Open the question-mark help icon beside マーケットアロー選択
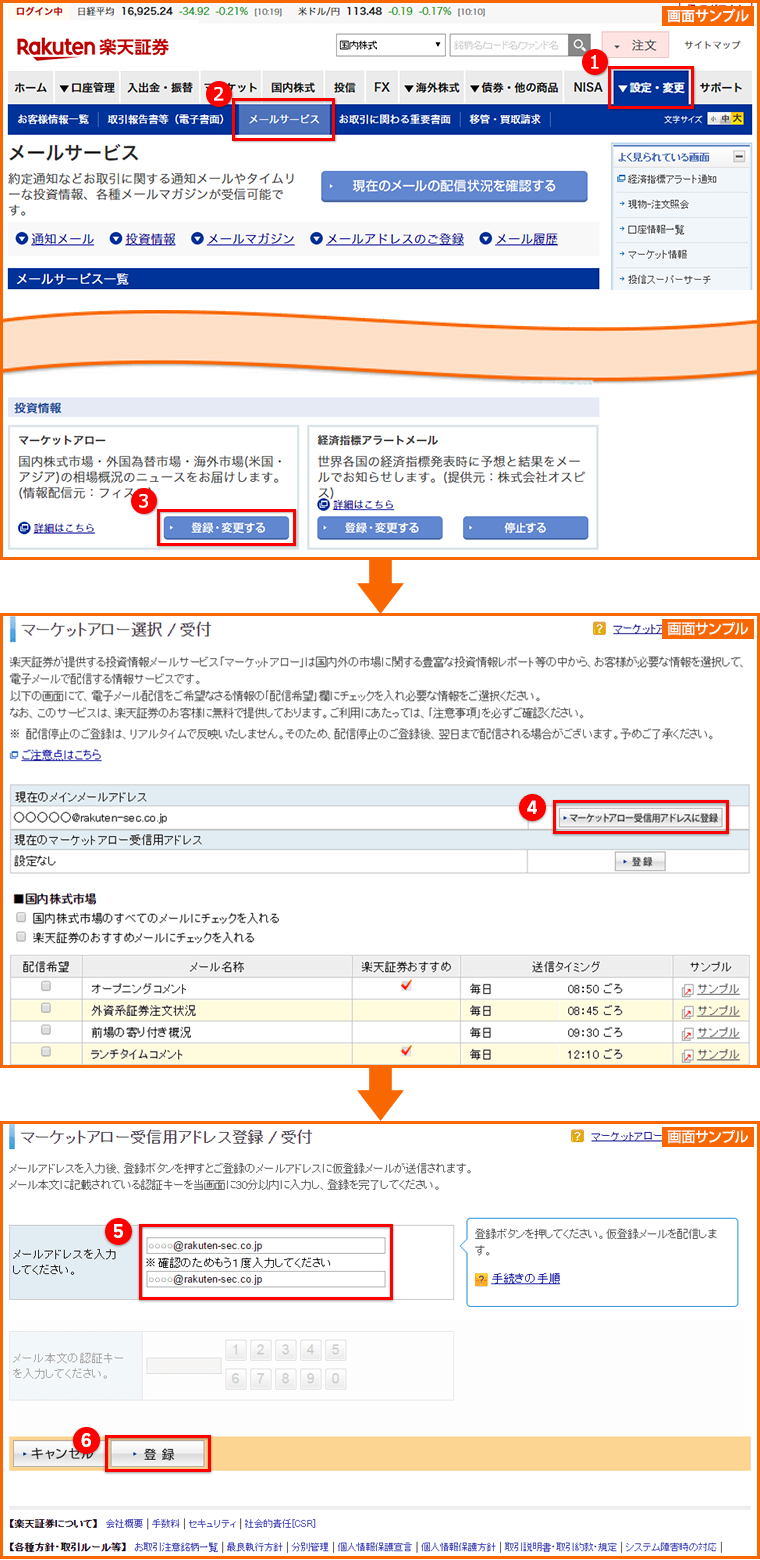This screenshot has height=1560, width=760. pyautogui.click(x=599, y=628)
